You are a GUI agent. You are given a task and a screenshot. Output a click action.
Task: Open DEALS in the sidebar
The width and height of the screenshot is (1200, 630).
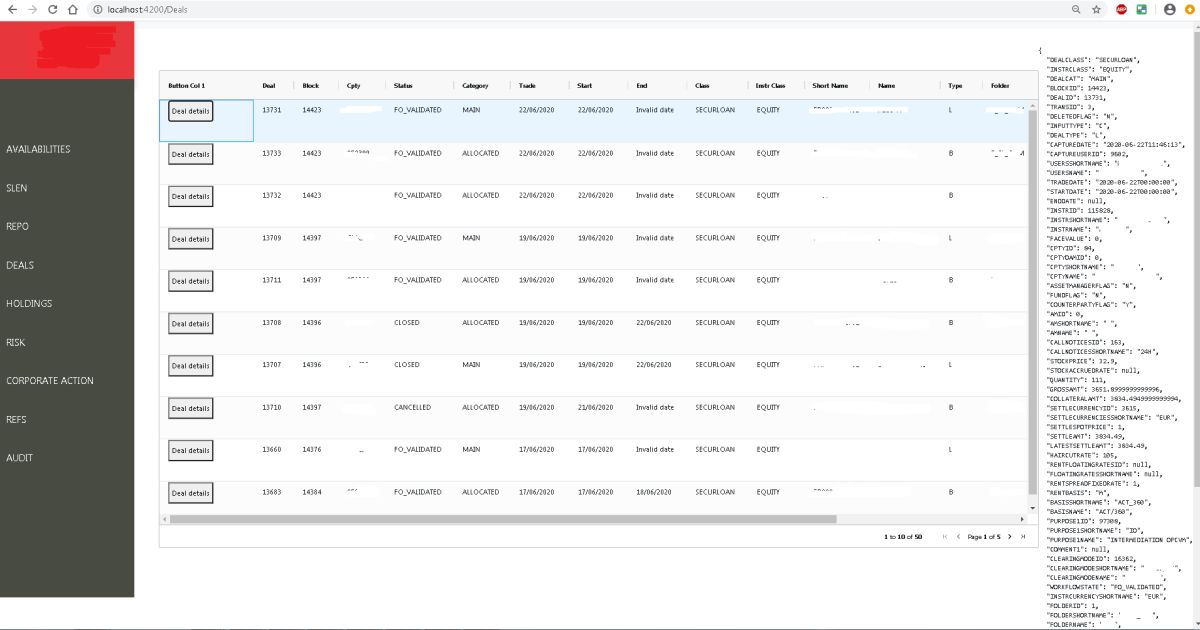19,265
